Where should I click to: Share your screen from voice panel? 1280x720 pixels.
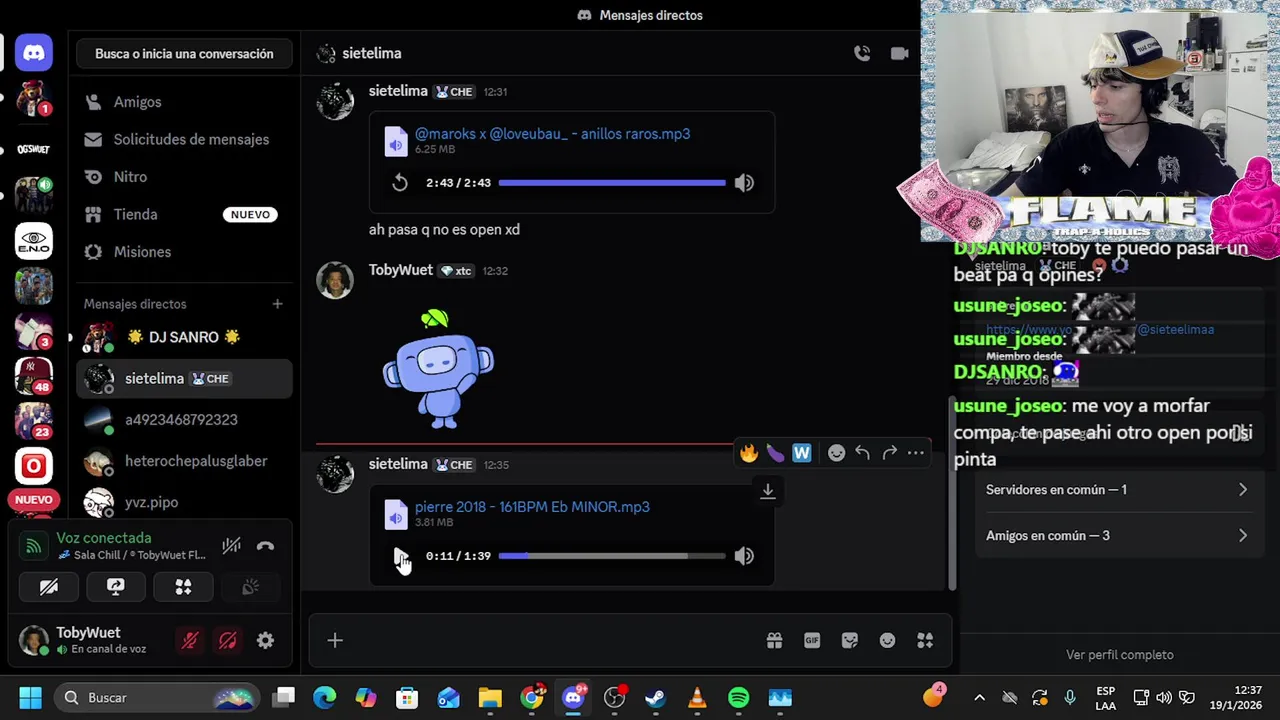pyautogui.click(x=116, y=587)
